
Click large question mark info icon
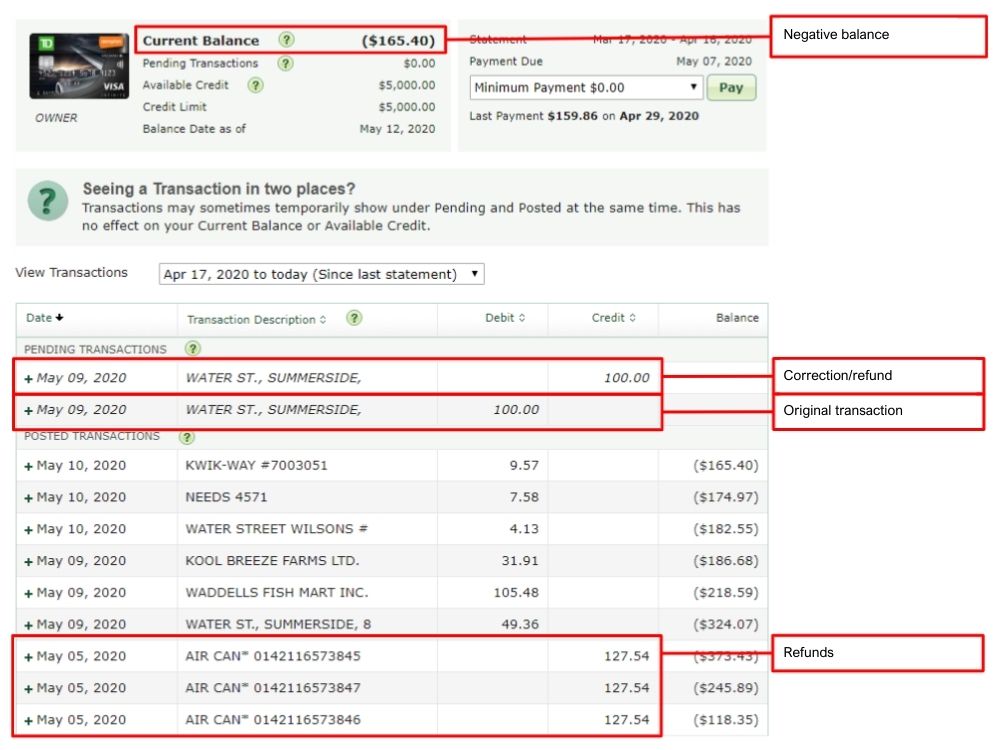(48, 201)
